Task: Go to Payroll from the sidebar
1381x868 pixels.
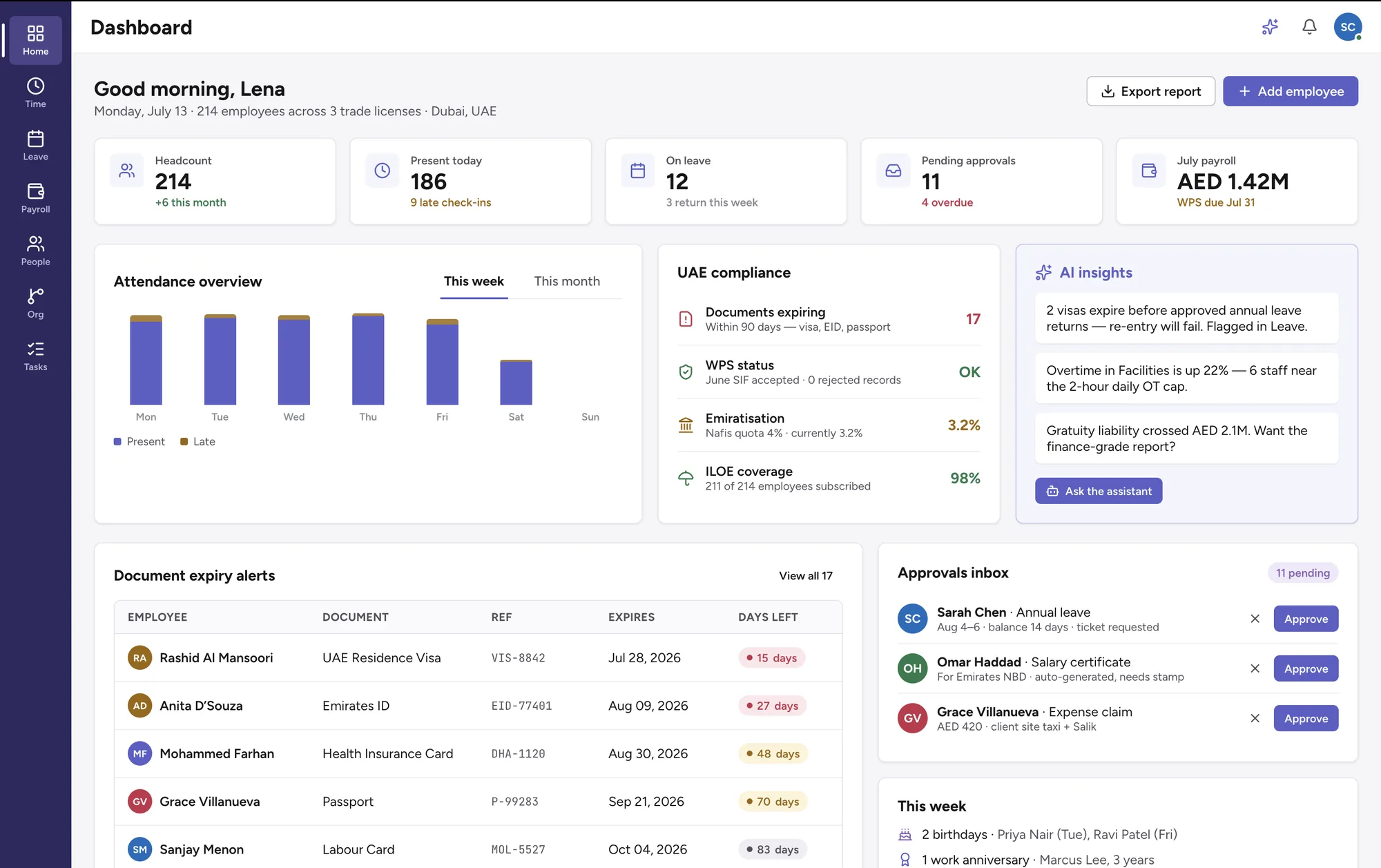Action: pyautogui.click(x=35, y=197)
